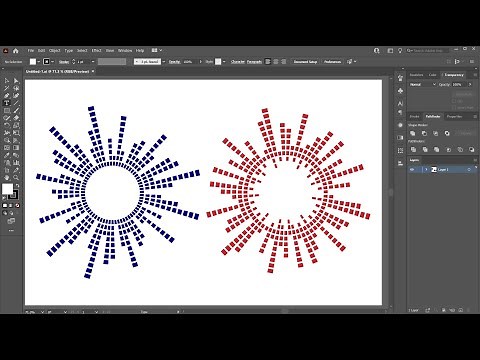Select the Eraser tool
Viewport: 480px width, 360px height.
(x=16, y=118)
